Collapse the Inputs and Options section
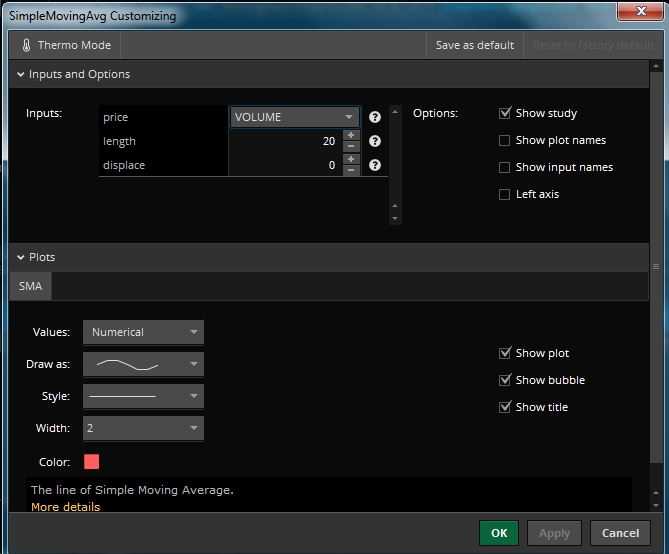The height and width of the screenshot is (554, 669). [x=21, y=74]
